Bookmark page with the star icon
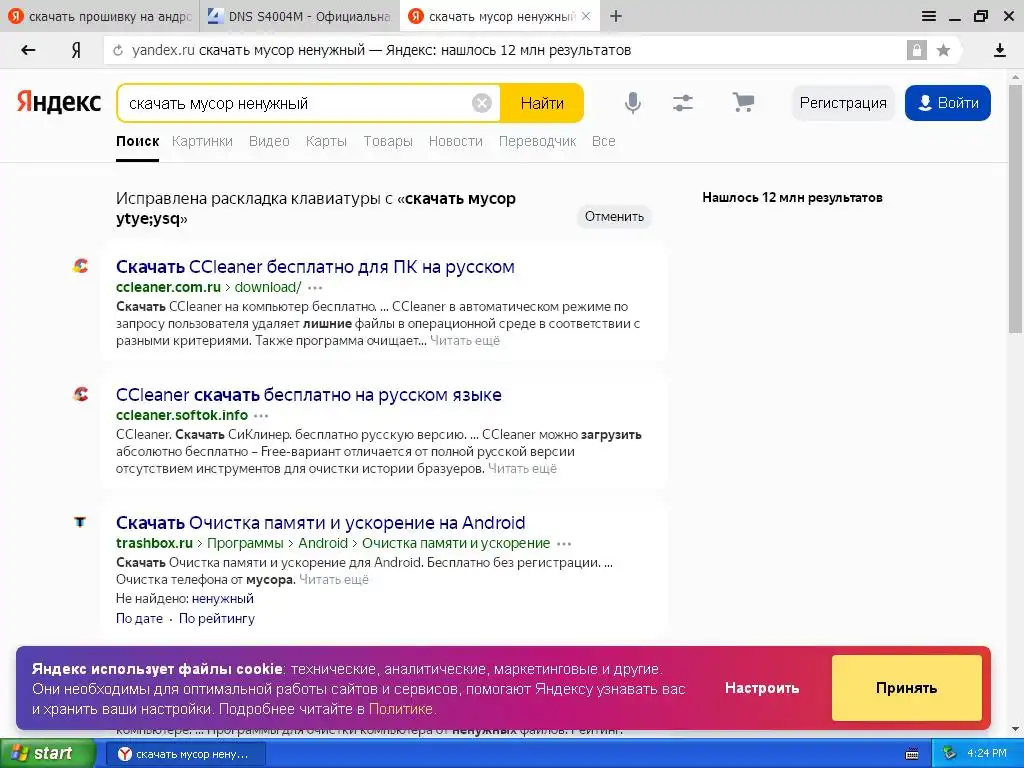The width and height of the screenshot is (1024, 768). click(943, 50)
